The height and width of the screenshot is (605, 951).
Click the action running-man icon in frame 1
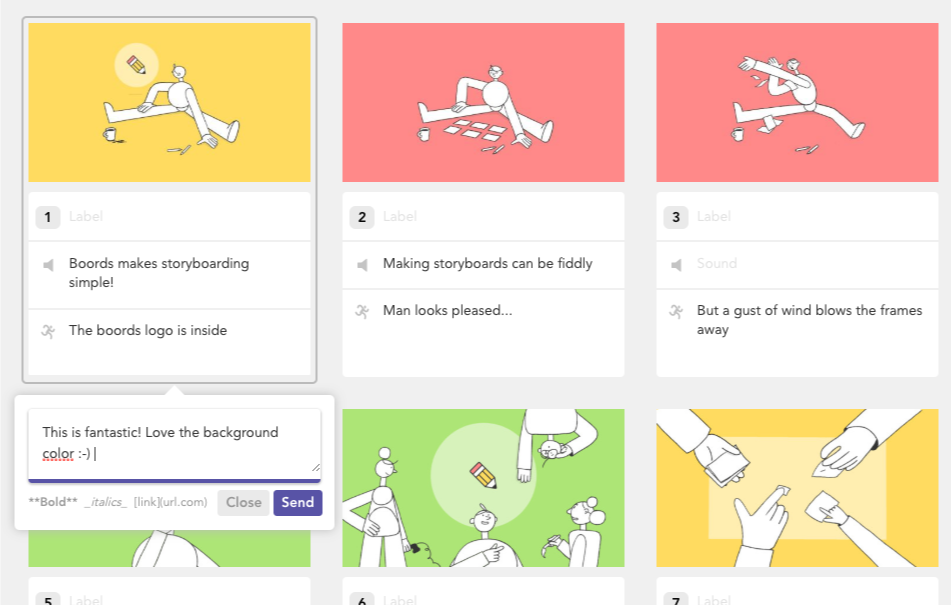48,331
